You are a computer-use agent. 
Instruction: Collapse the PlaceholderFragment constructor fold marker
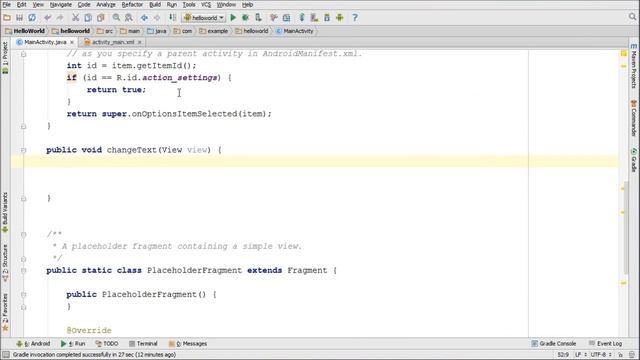tap(23, 295)
